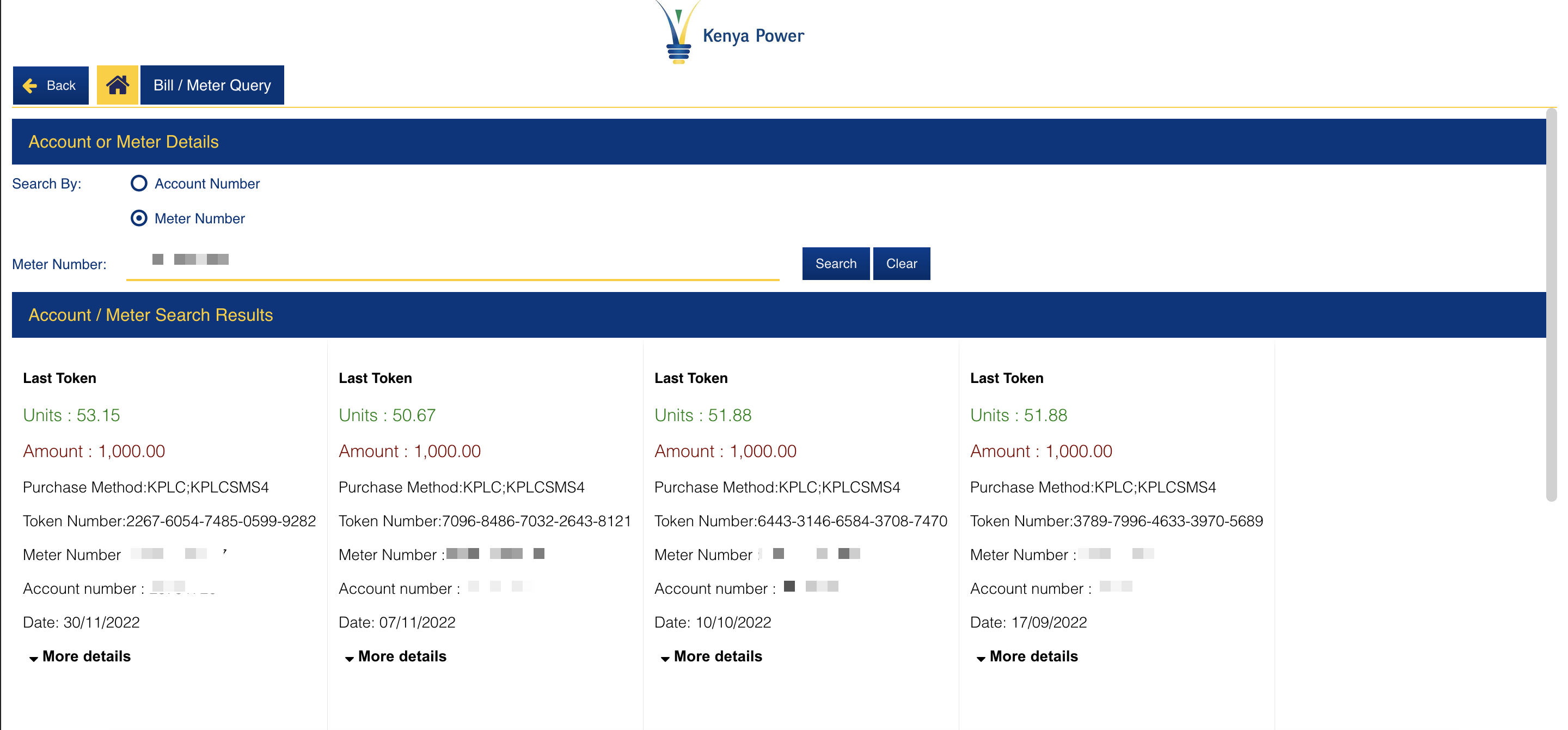Click token number 3789-7996-4633-3970-5689
The width and height of the screenshot is (1568, 730).
1168,521
